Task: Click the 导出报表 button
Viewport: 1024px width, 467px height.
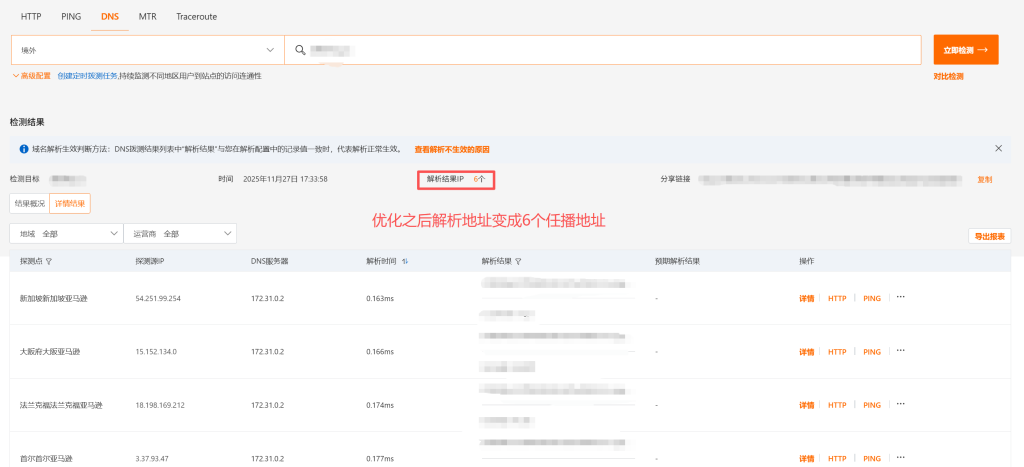Action: (x=989, y=236)
